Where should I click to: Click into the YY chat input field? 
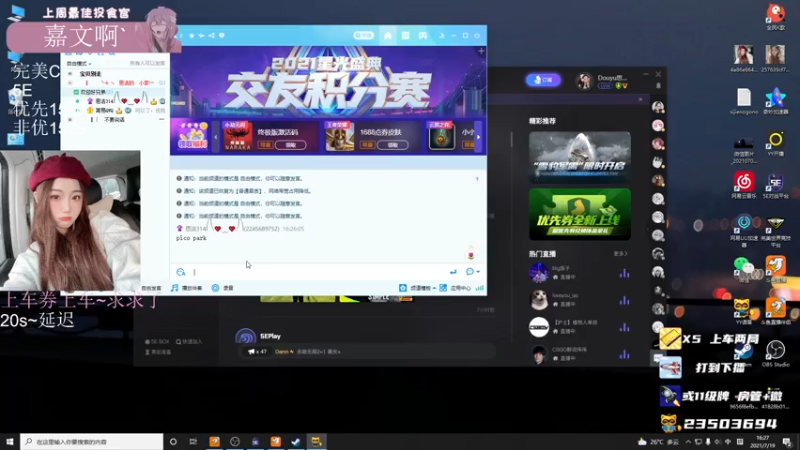(x=319, y=272)
